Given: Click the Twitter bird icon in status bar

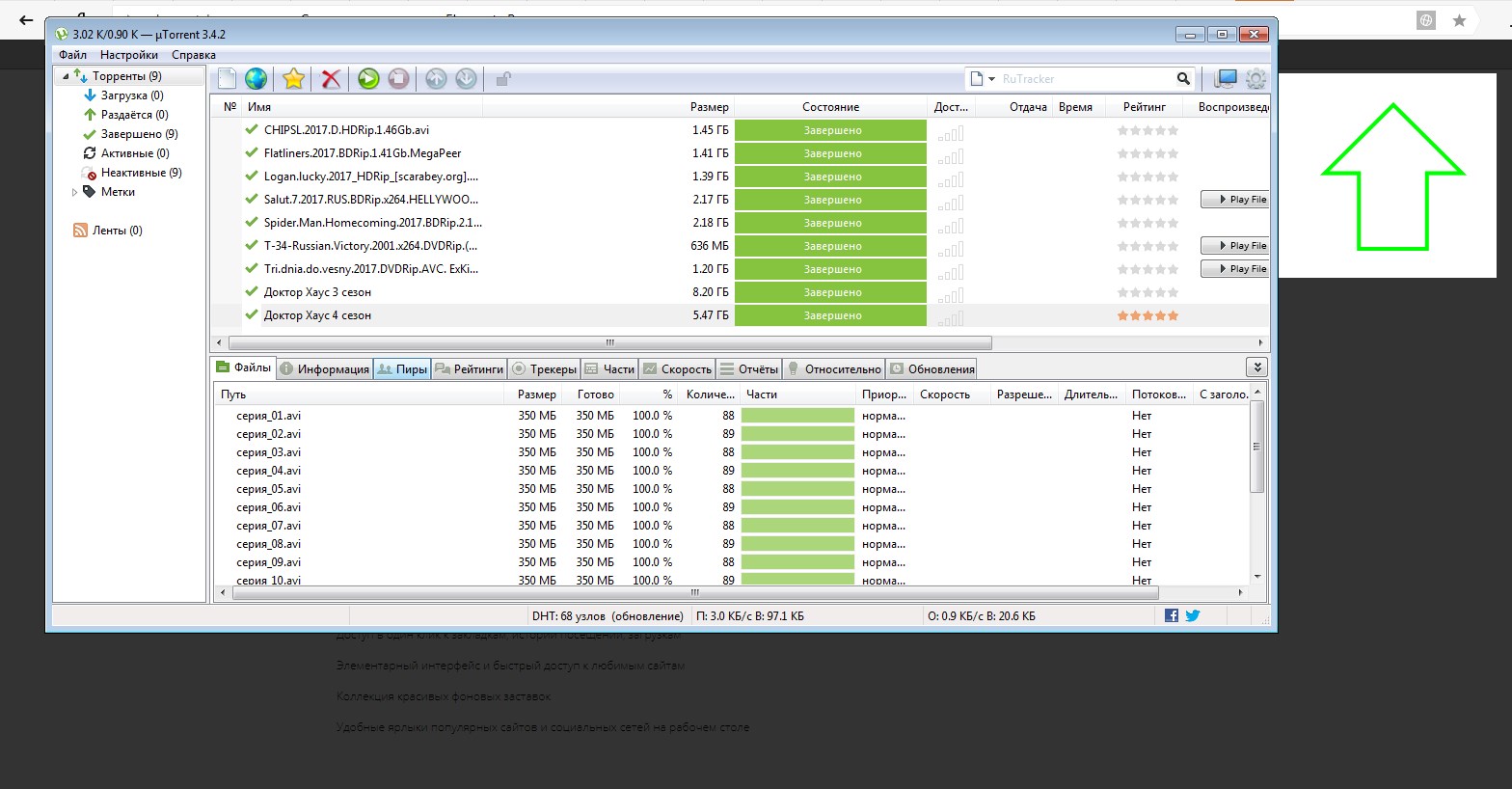Looking at the screenshot, I should tap(1193, 615).
